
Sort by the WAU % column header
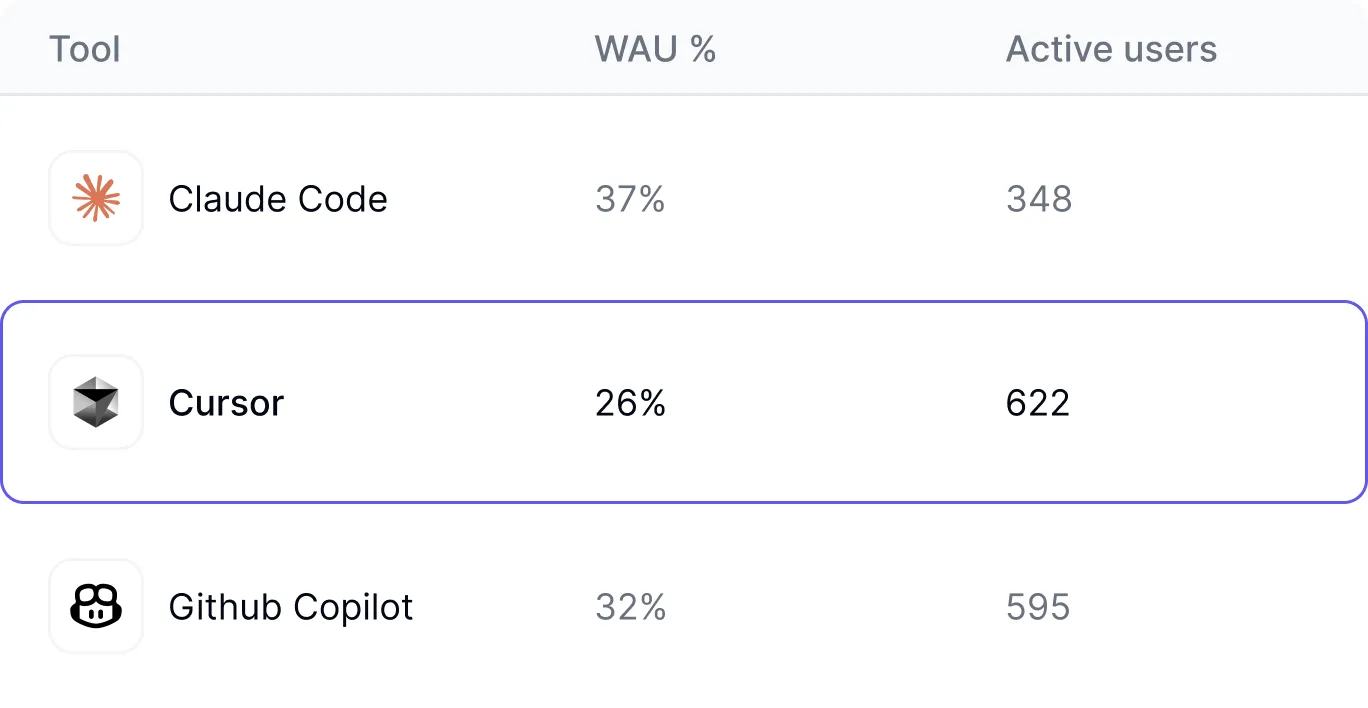[655, 49]
